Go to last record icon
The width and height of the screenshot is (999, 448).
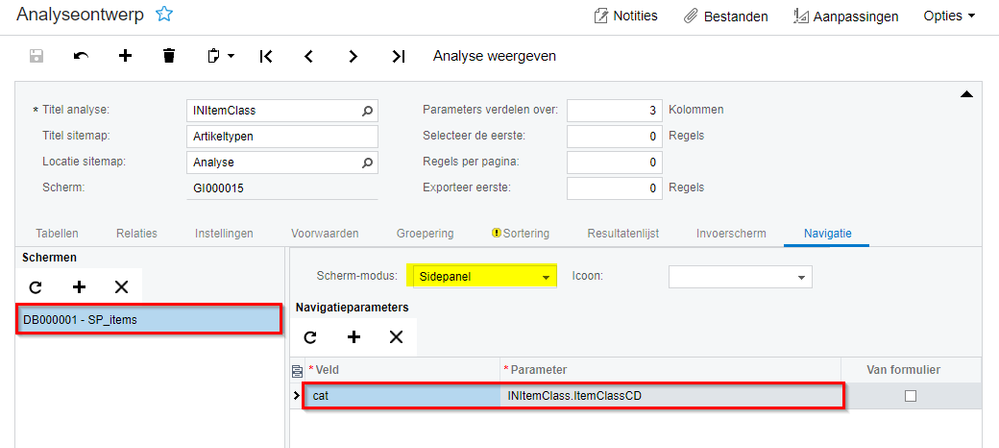pyautogui.click(x=398, y=56)
